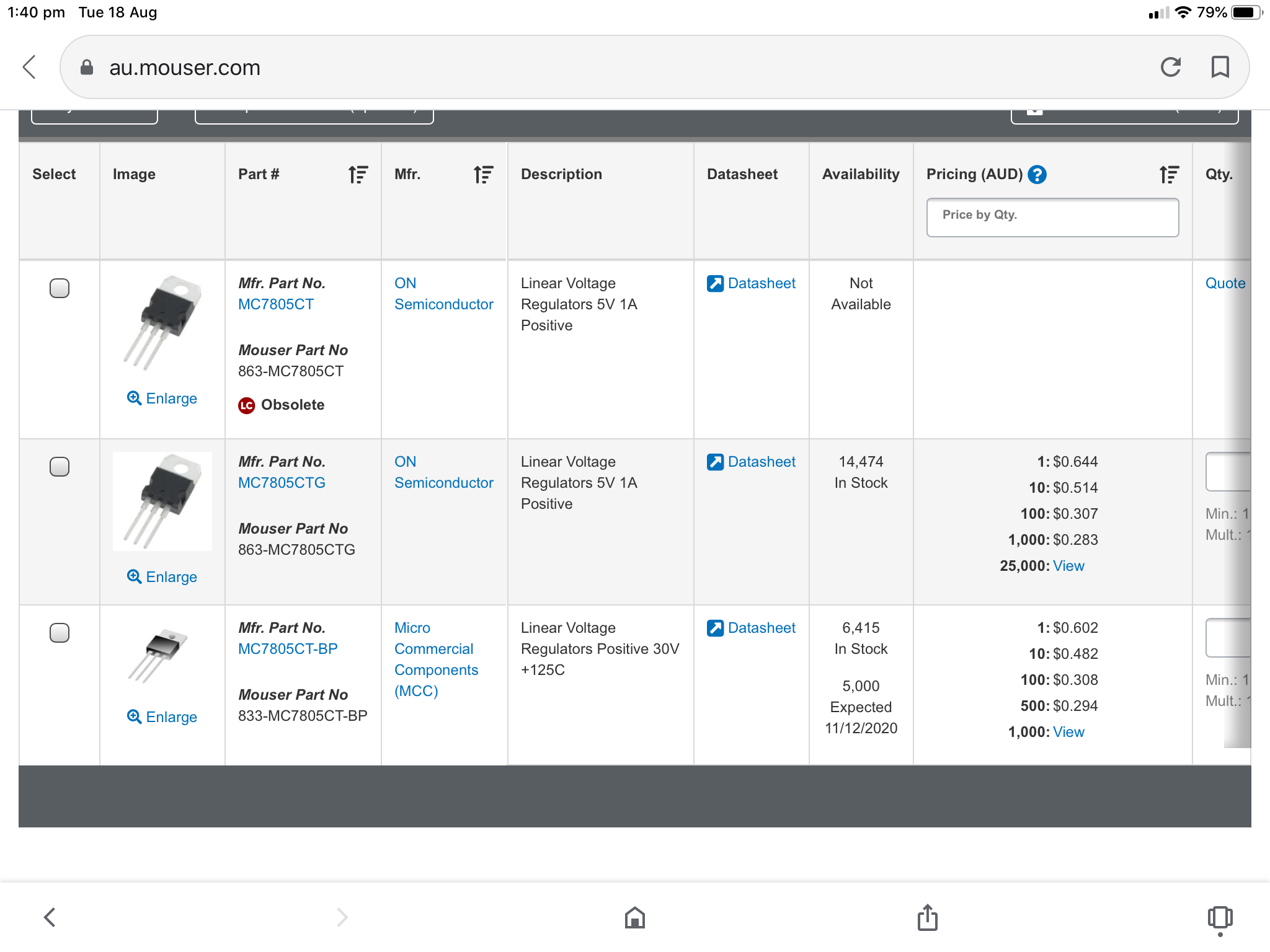The image size is (1270, 952).
Task: Open MC7805CTG product thumbnail
Action: coord(162,501)
